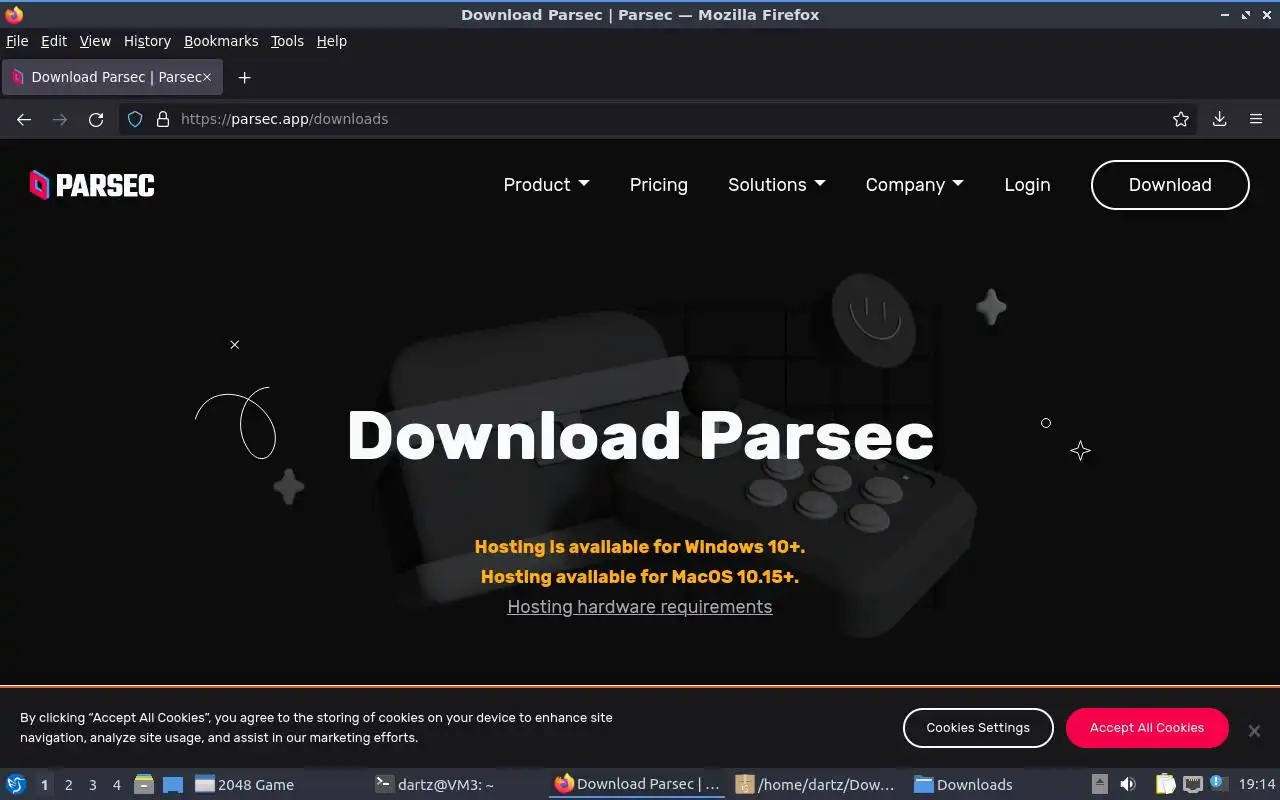This screenshot has height=800, width=1280.
Task: Switch to workspace 4 in the taskbar
Action: 116,785
